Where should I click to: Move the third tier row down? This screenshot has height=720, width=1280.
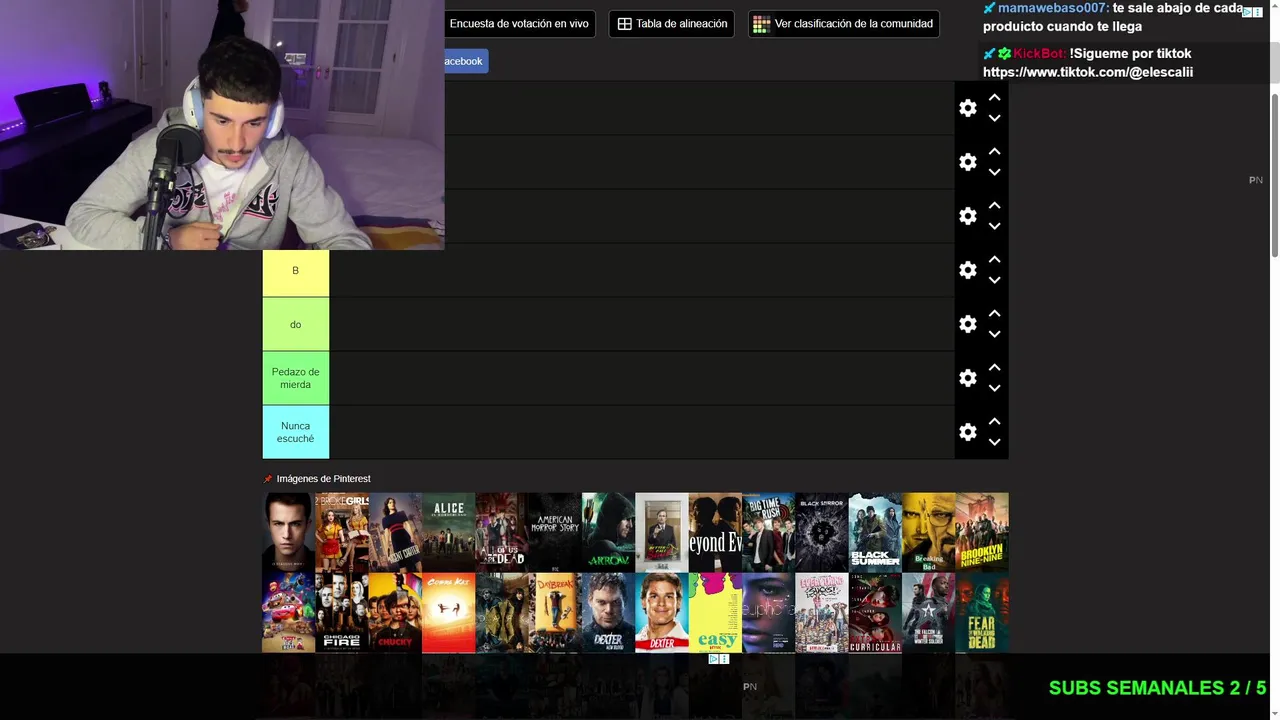point(994,226)
